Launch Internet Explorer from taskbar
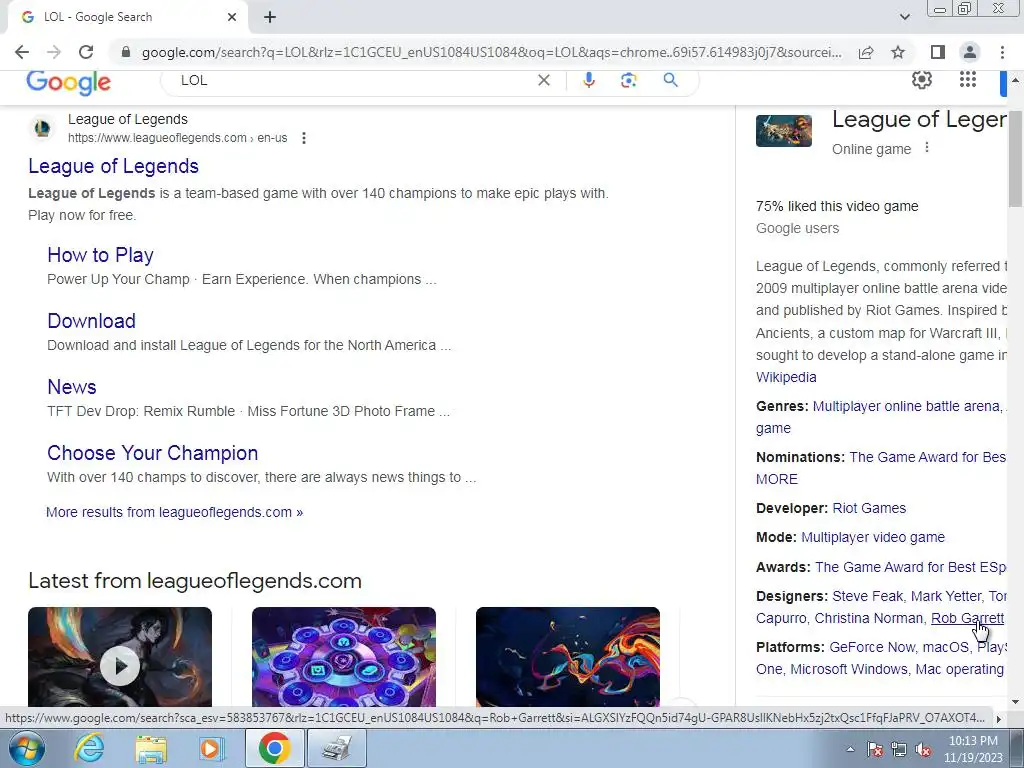Screen dimensions: 1024x768 pos(89,748)
